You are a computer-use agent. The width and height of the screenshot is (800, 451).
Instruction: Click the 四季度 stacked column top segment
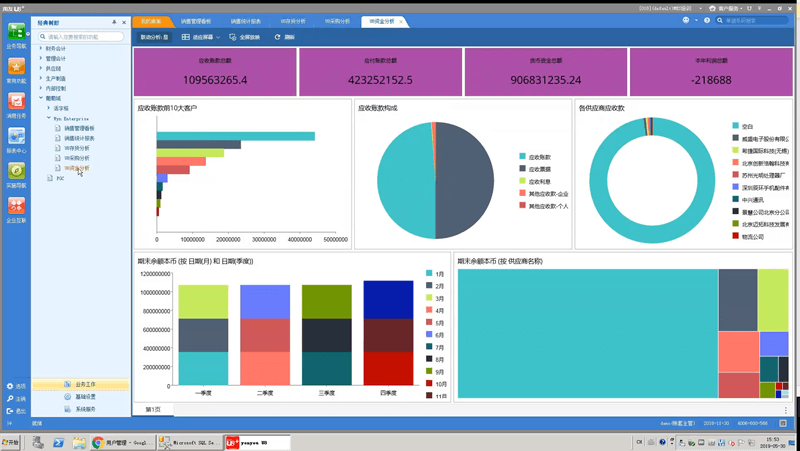coord(388,300)
